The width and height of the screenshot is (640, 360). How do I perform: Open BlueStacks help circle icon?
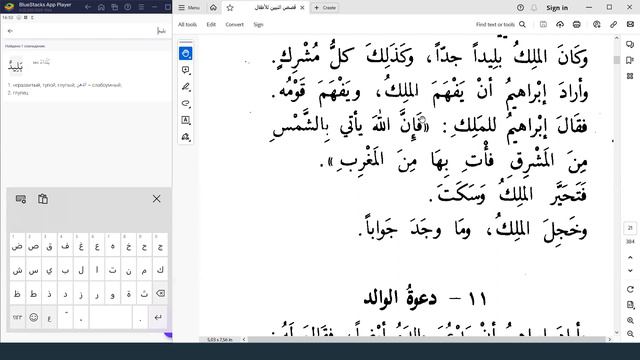click(128, 7)
